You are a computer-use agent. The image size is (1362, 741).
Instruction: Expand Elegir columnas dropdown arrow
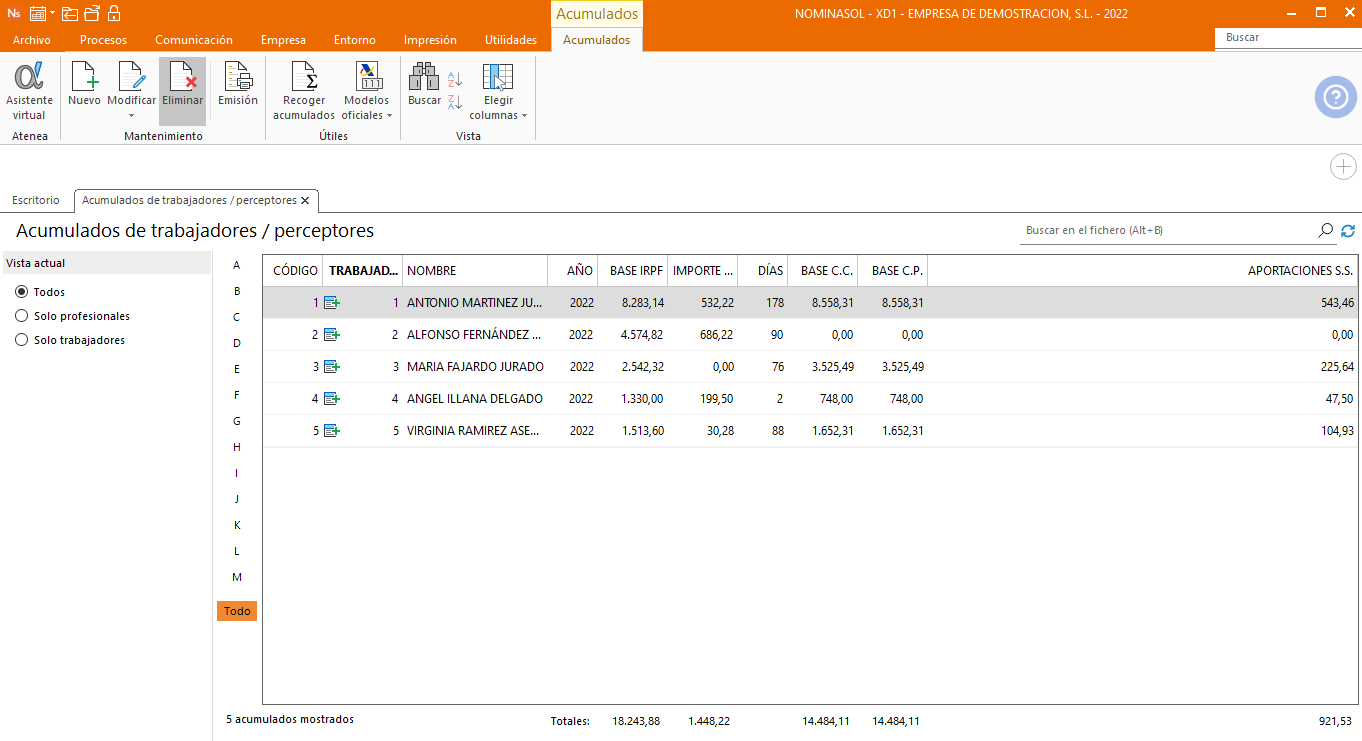[525, 116]
